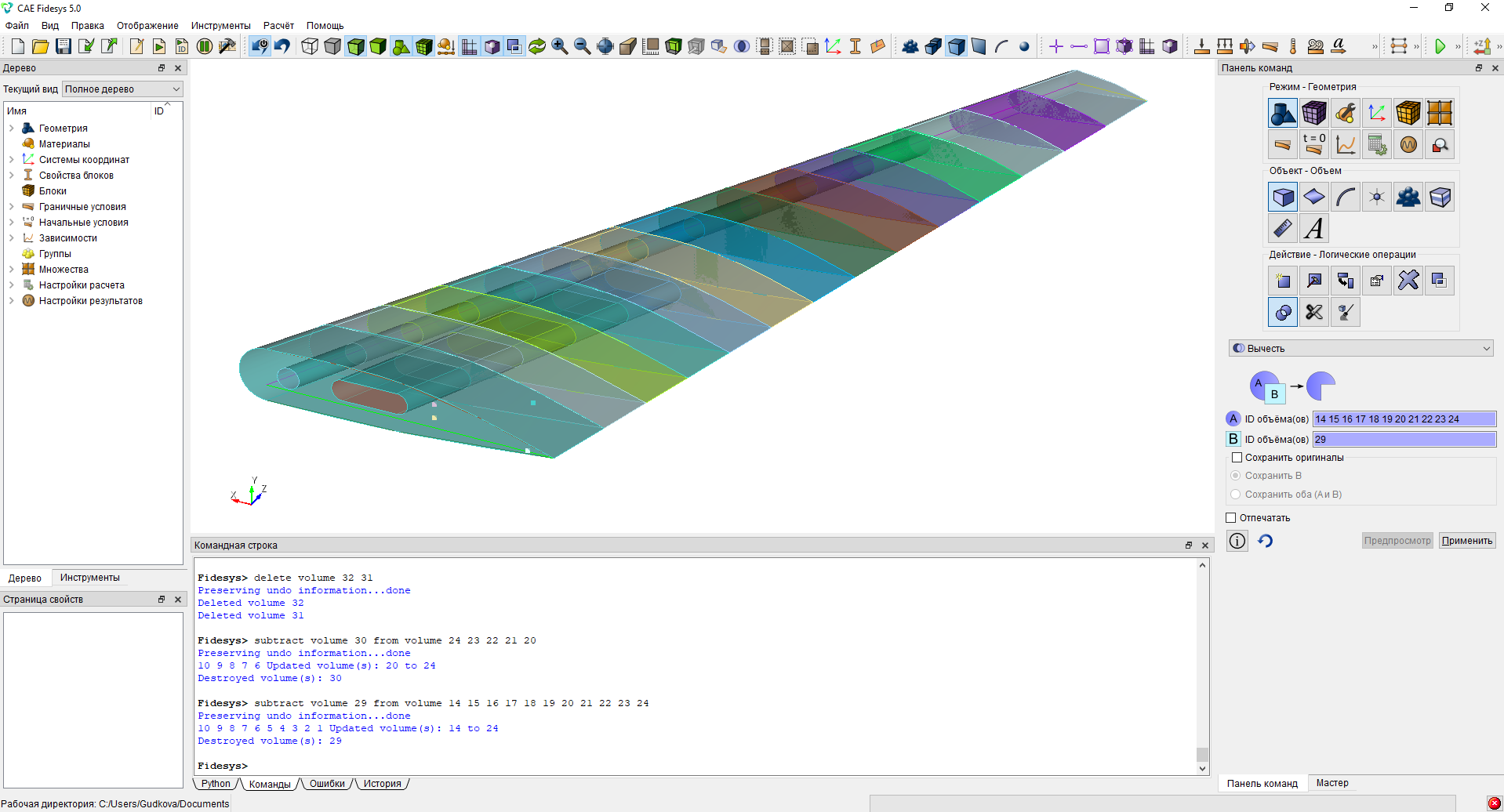Click the green Start calculation play icon
The height and width of the screenshot is (812, 1504).
pyautogui.click(x=1440, y=46)
